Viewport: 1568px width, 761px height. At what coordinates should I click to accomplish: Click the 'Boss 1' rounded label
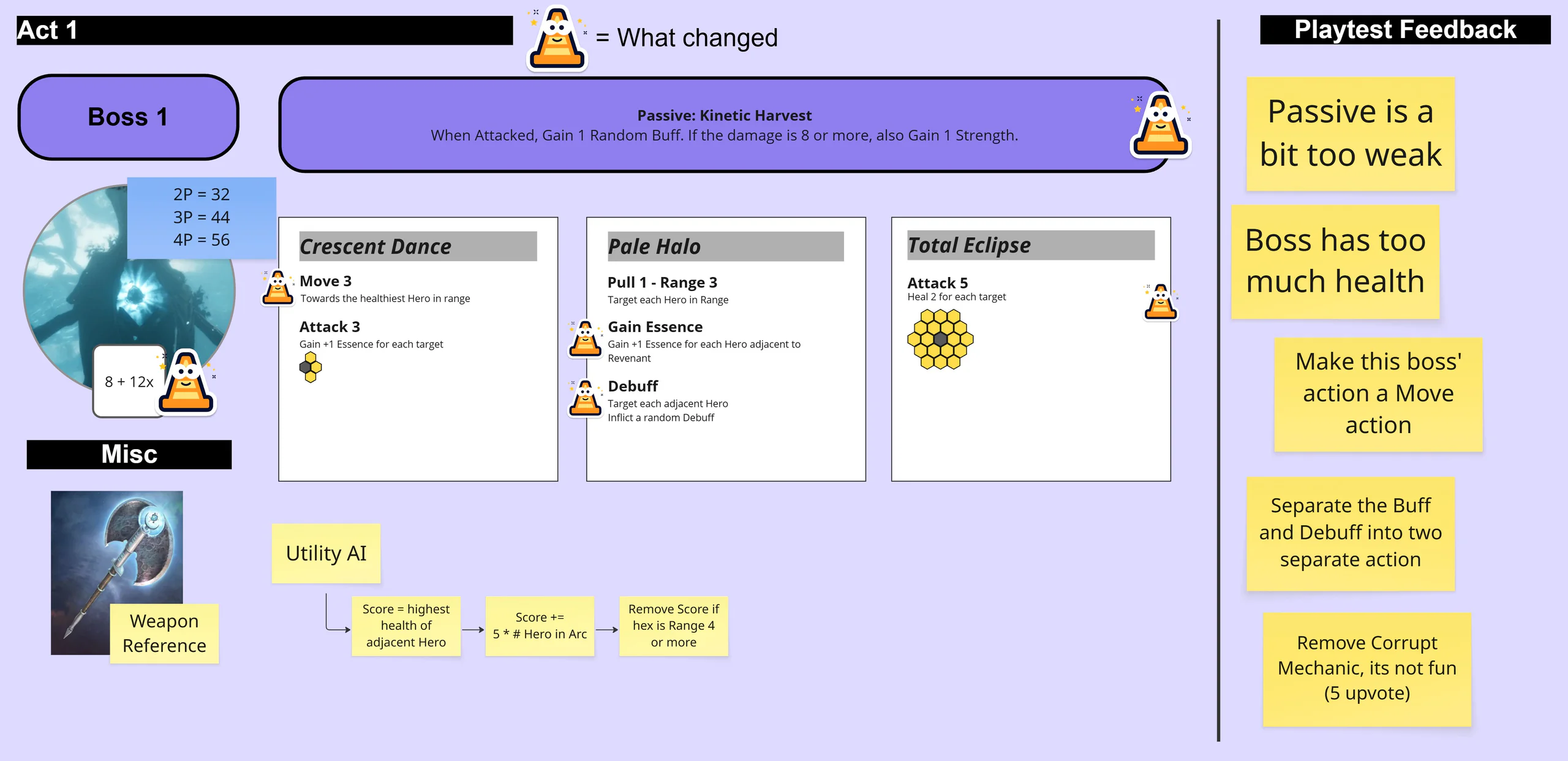coord(128,117)
